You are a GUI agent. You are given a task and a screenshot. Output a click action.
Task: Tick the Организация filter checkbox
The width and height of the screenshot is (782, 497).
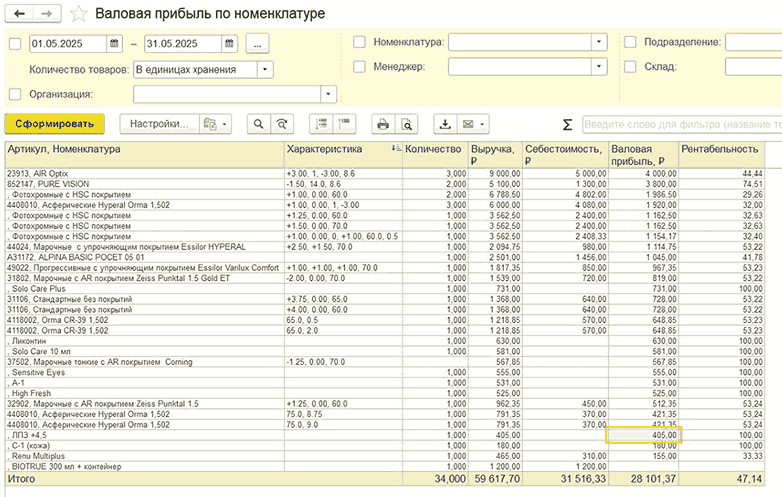[15, 94]
